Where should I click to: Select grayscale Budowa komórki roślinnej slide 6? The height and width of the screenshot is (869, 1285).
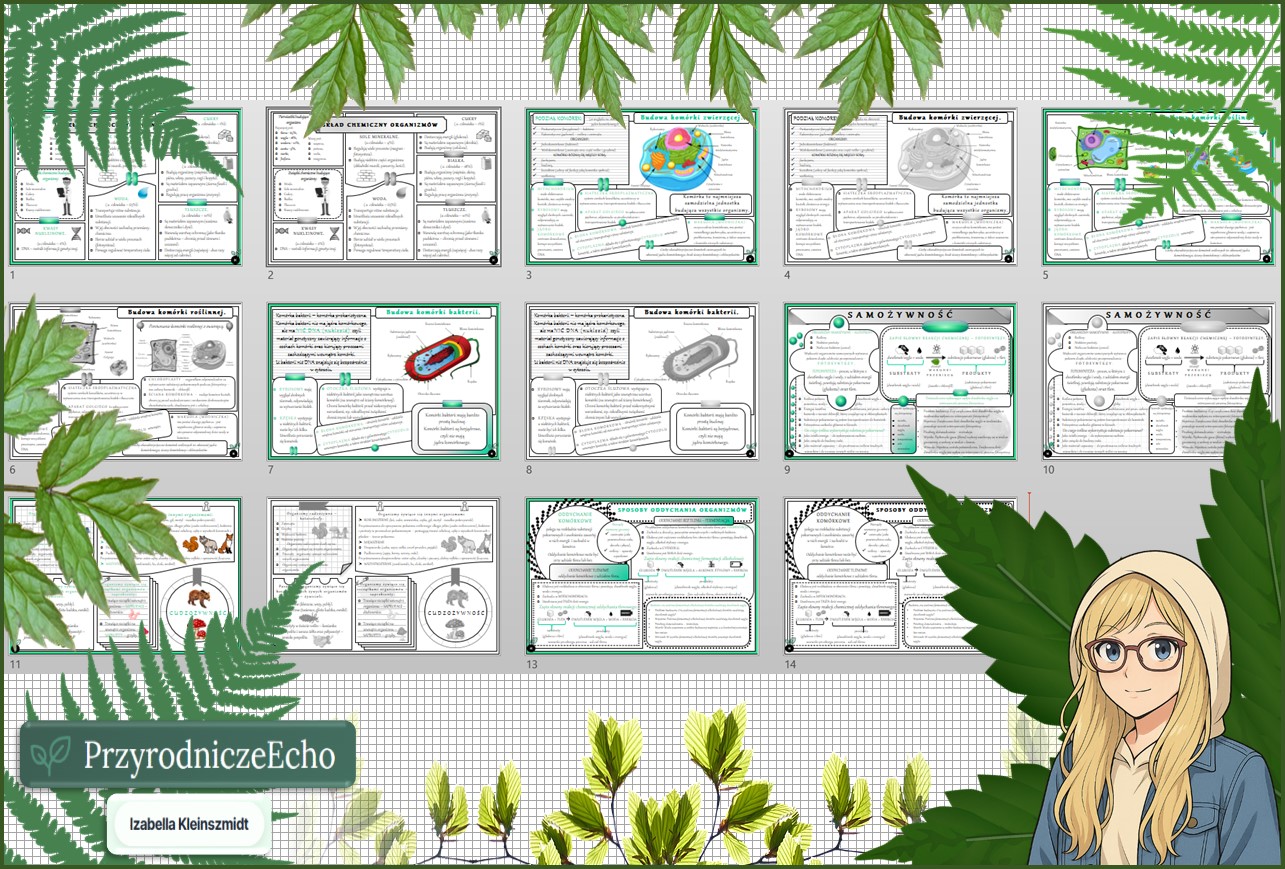(x=124, y=382)
